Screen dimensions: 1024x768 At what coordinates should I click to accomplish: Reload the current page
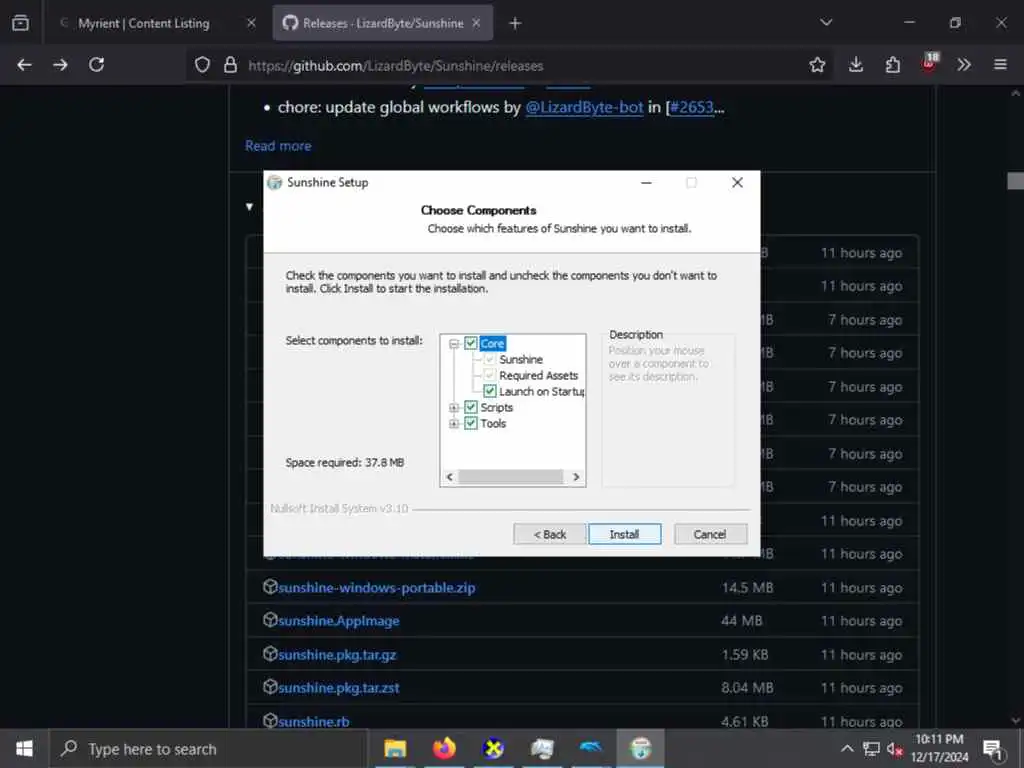(x=97, y=65)
